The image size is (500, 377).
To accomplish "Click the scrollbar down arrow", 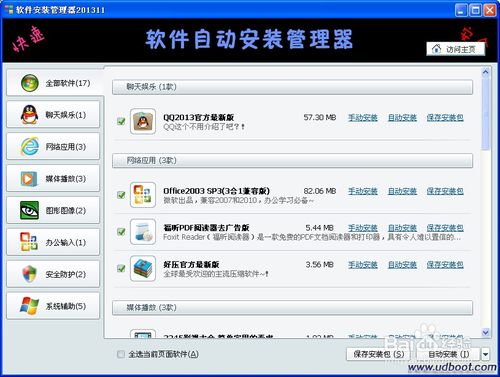I will pos(486,332).
